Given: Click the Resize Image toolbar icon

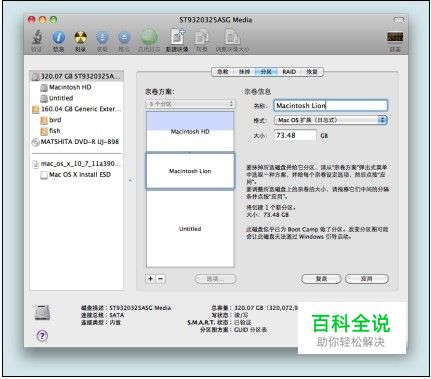Looking at the screenshot, I should point(232,37).
